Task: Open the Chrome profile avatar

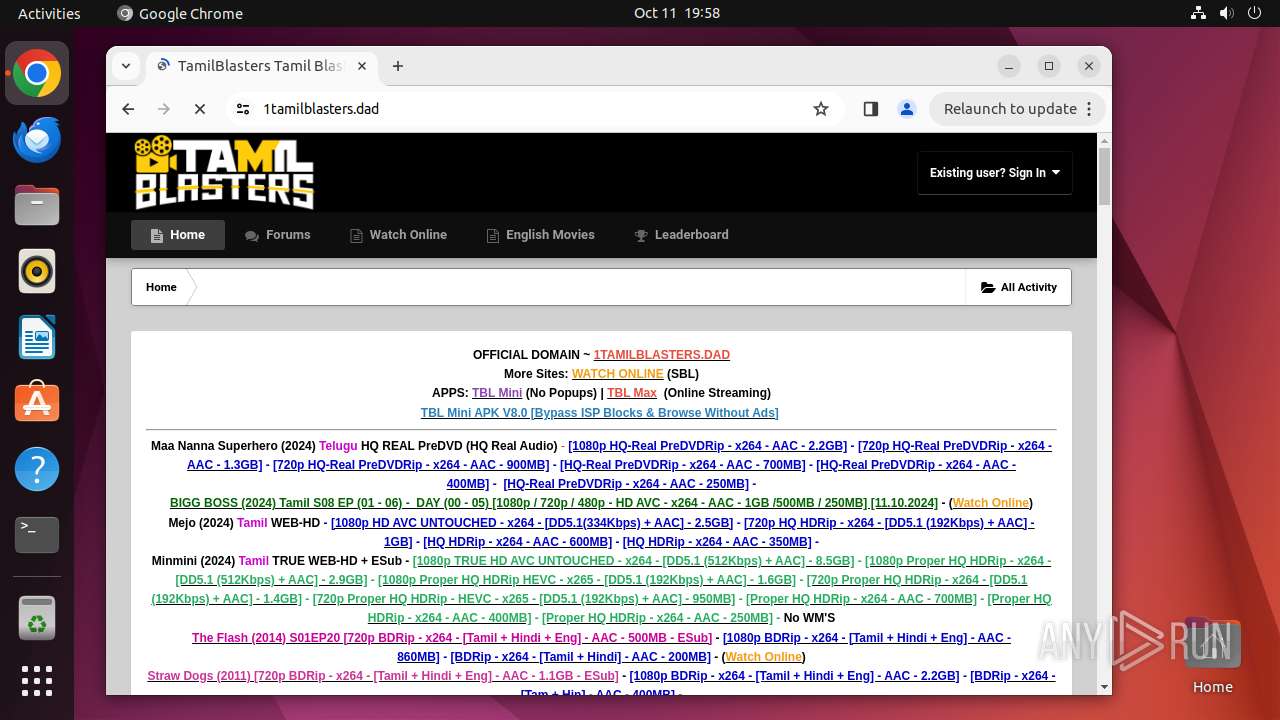Action: [907, 109]
